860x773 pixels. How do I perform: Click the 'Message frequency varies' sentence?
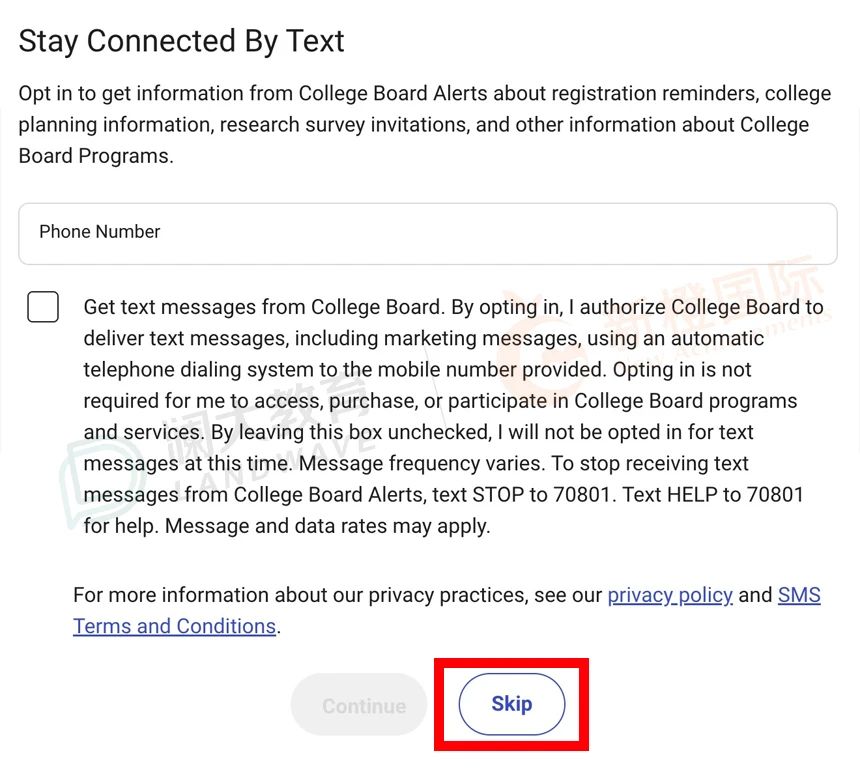[x=422, y=464]
